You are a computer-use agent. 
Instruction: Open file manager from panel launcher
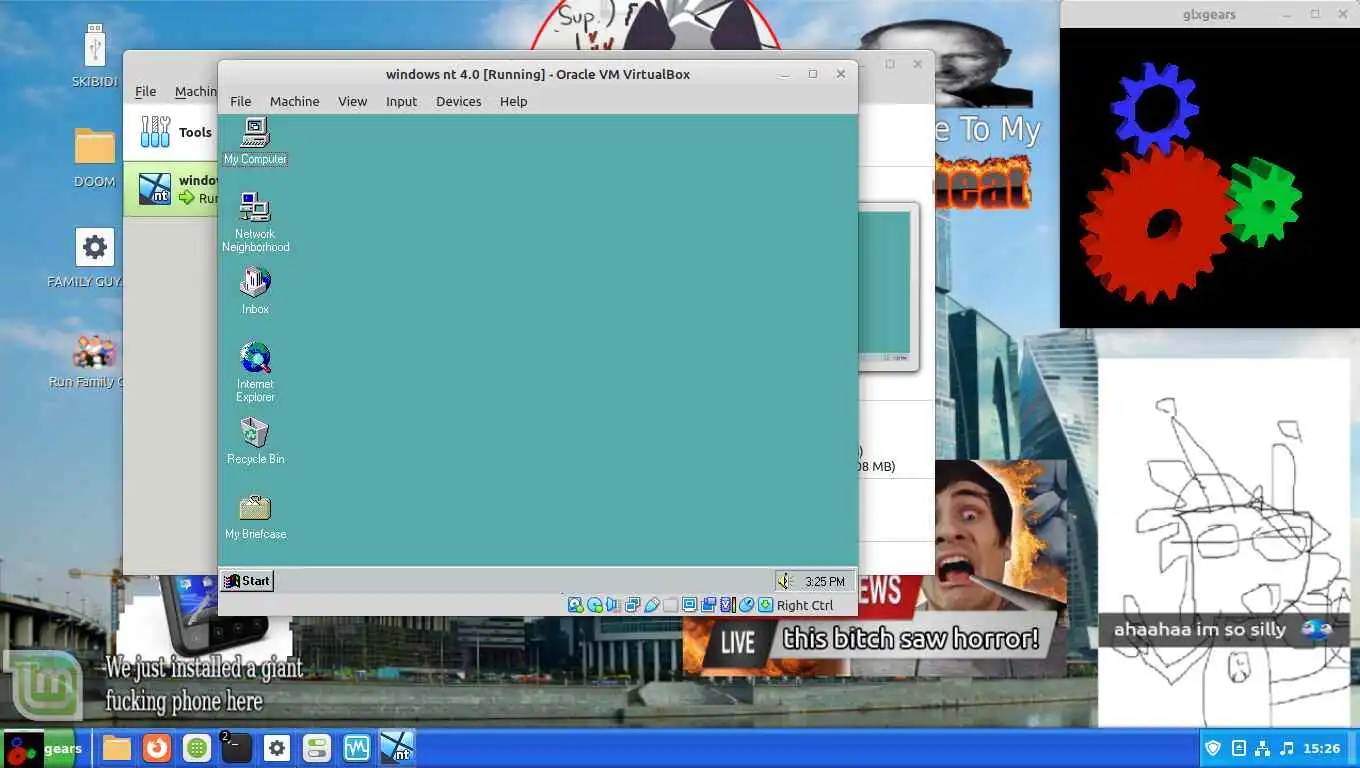tap(117, 748)
